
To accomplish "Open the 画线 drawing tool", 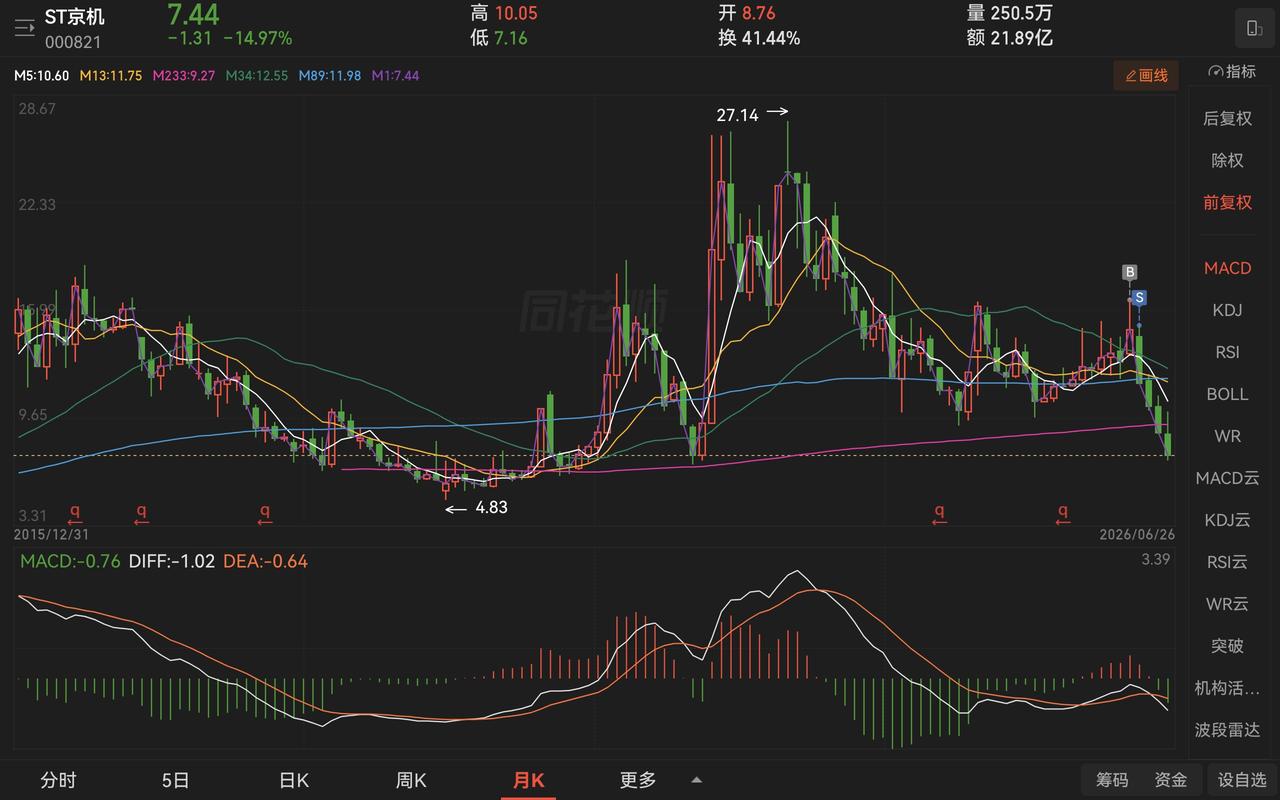I will (1146, 75).
